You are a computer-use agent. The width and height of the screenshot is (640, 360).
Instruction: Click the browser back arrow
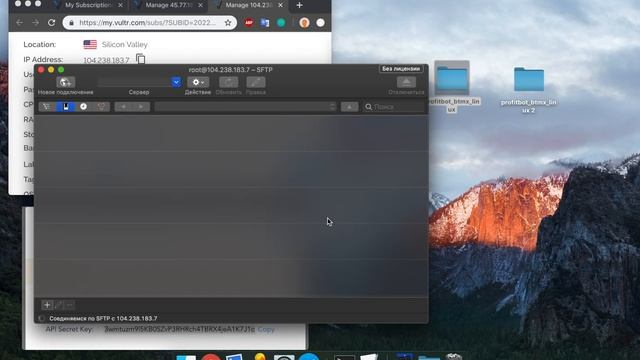pyautogui.click(x=19, y=23)
